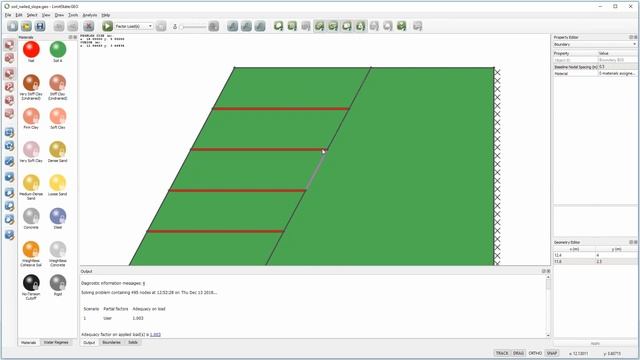Select the pink Very Soft Clay material
This screenshot has height=360, width=640.
(x=31, y=149)
